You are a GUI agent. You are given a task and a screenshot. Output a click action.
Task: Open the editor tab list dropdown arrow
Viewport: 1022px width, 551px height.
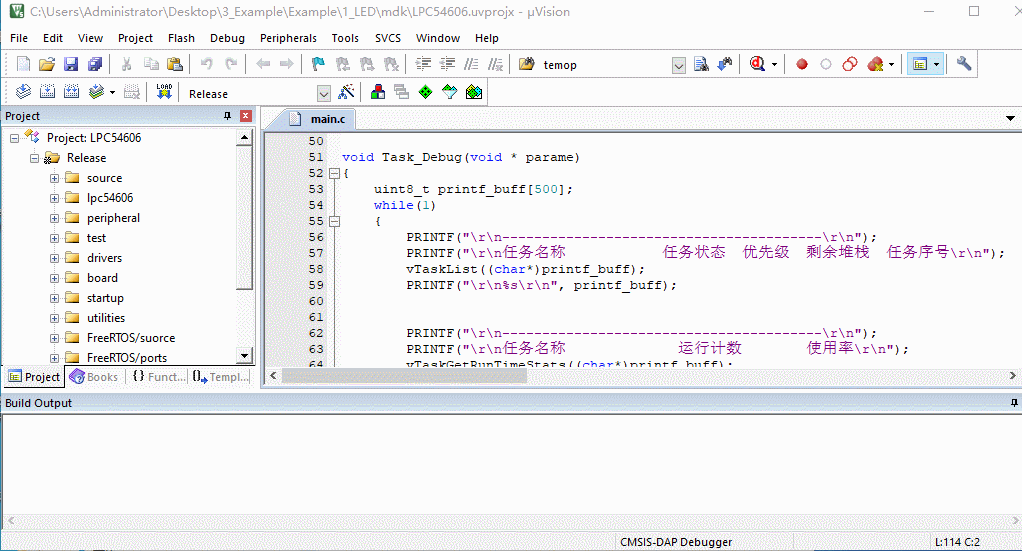click(x=1010, y=119)
